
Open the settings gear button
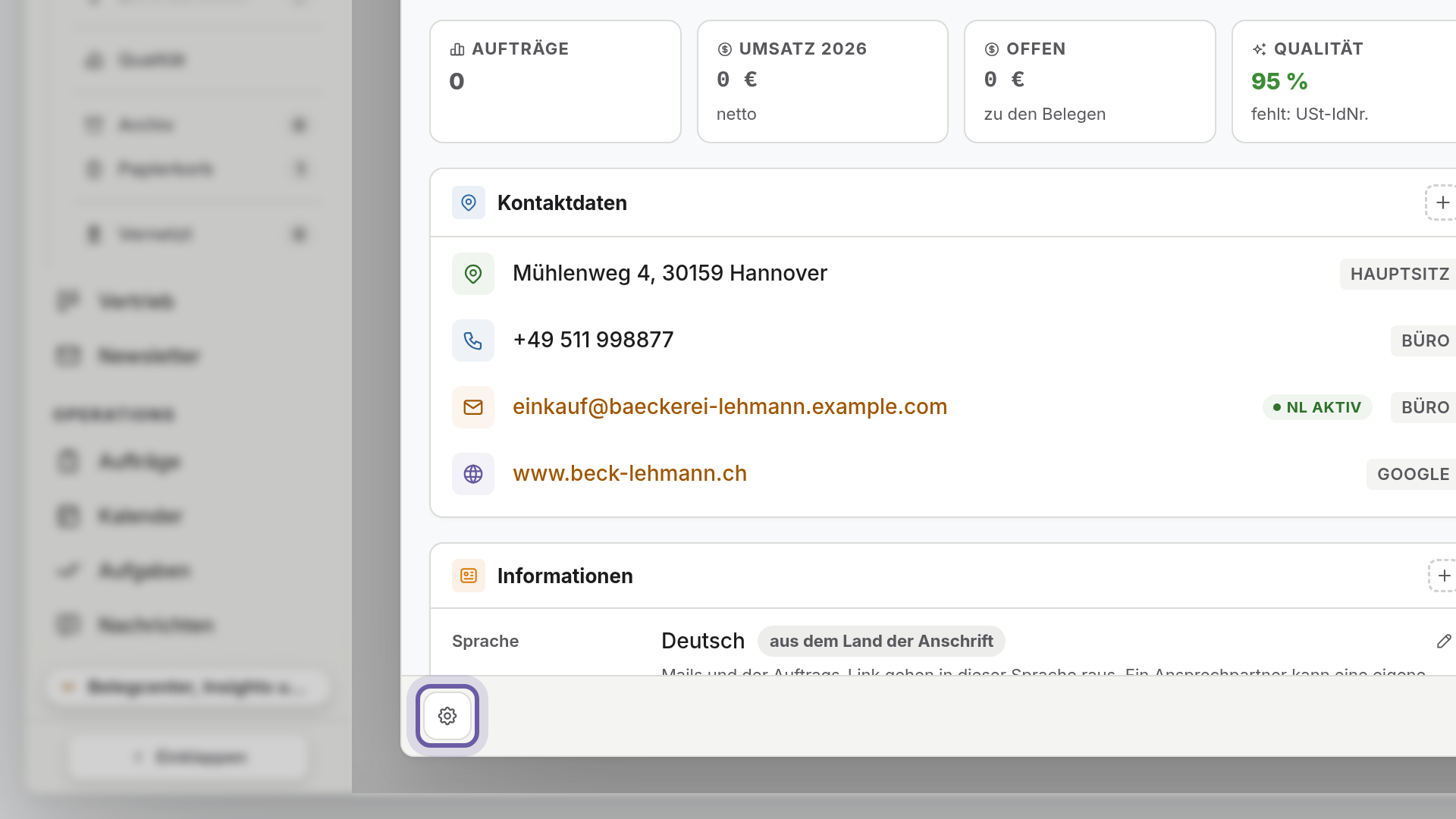[x=447, y=716]
